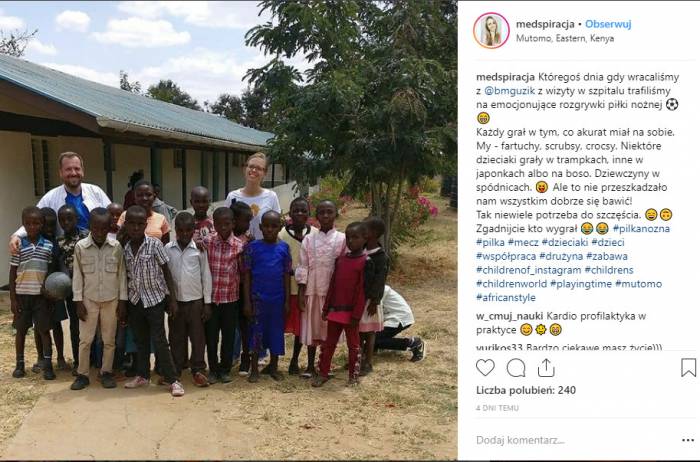Open location Mutomo, Eastern, Kenya
700x462 pixels.
[x=565, y=38]
